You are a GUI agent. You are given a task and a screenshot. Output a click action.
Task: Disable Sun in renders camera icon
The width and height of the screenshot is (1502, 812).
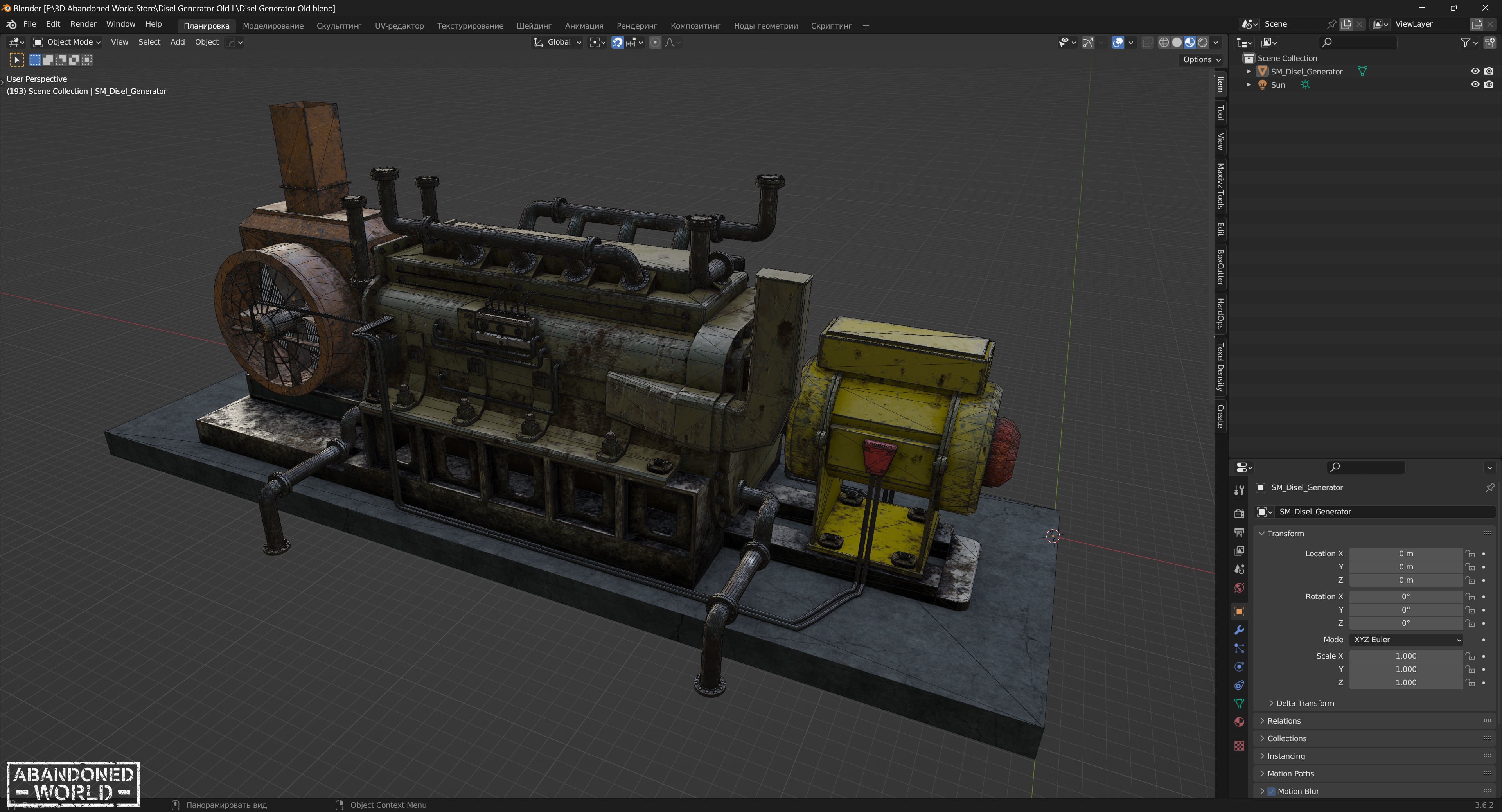point(1489,84)
